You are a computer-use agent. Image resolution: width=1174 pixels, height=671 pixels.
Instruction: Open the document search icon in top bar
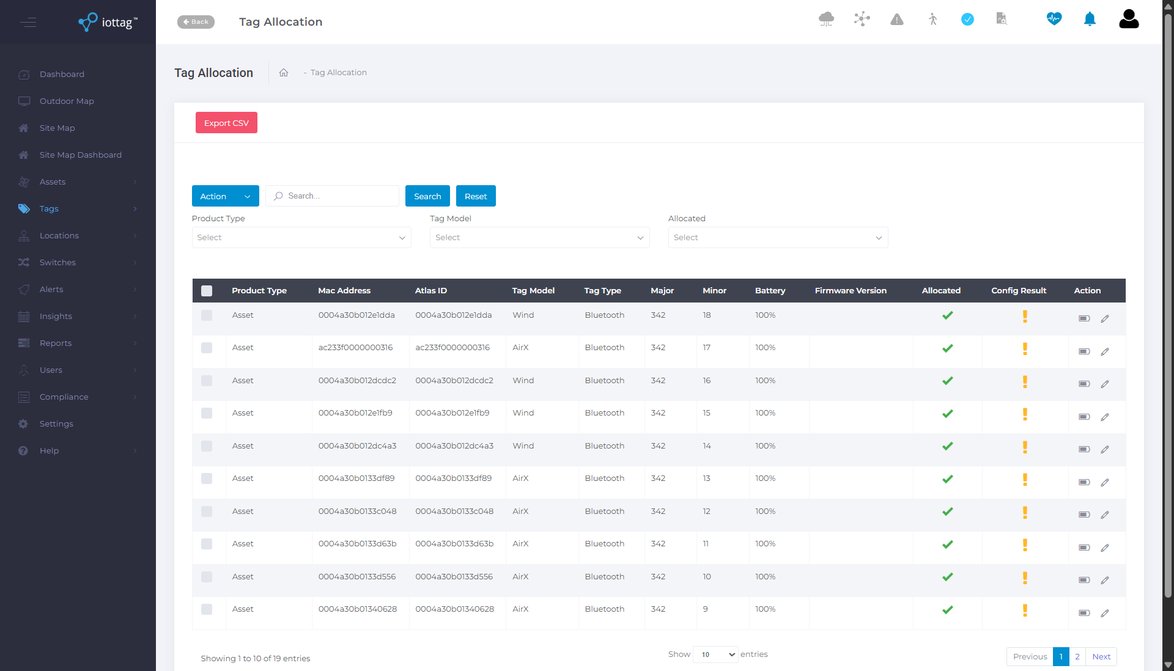pos(1002,19)
